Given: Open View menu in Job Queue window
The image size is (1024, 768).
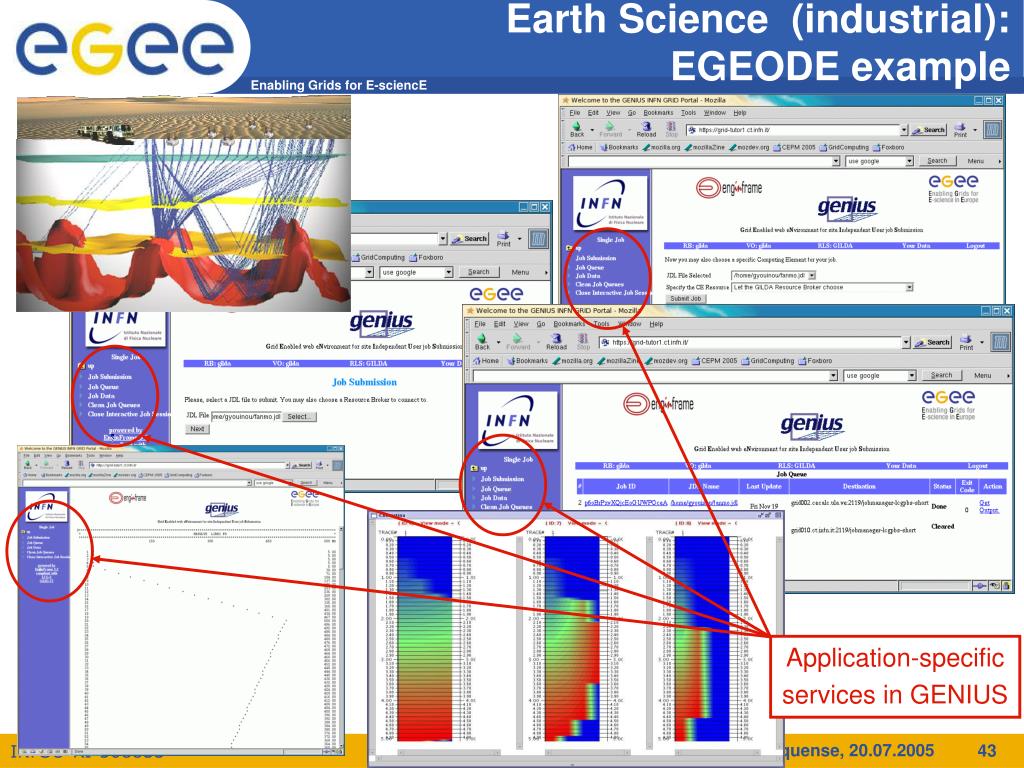Looking at the screenshot, I should (520, 324).
